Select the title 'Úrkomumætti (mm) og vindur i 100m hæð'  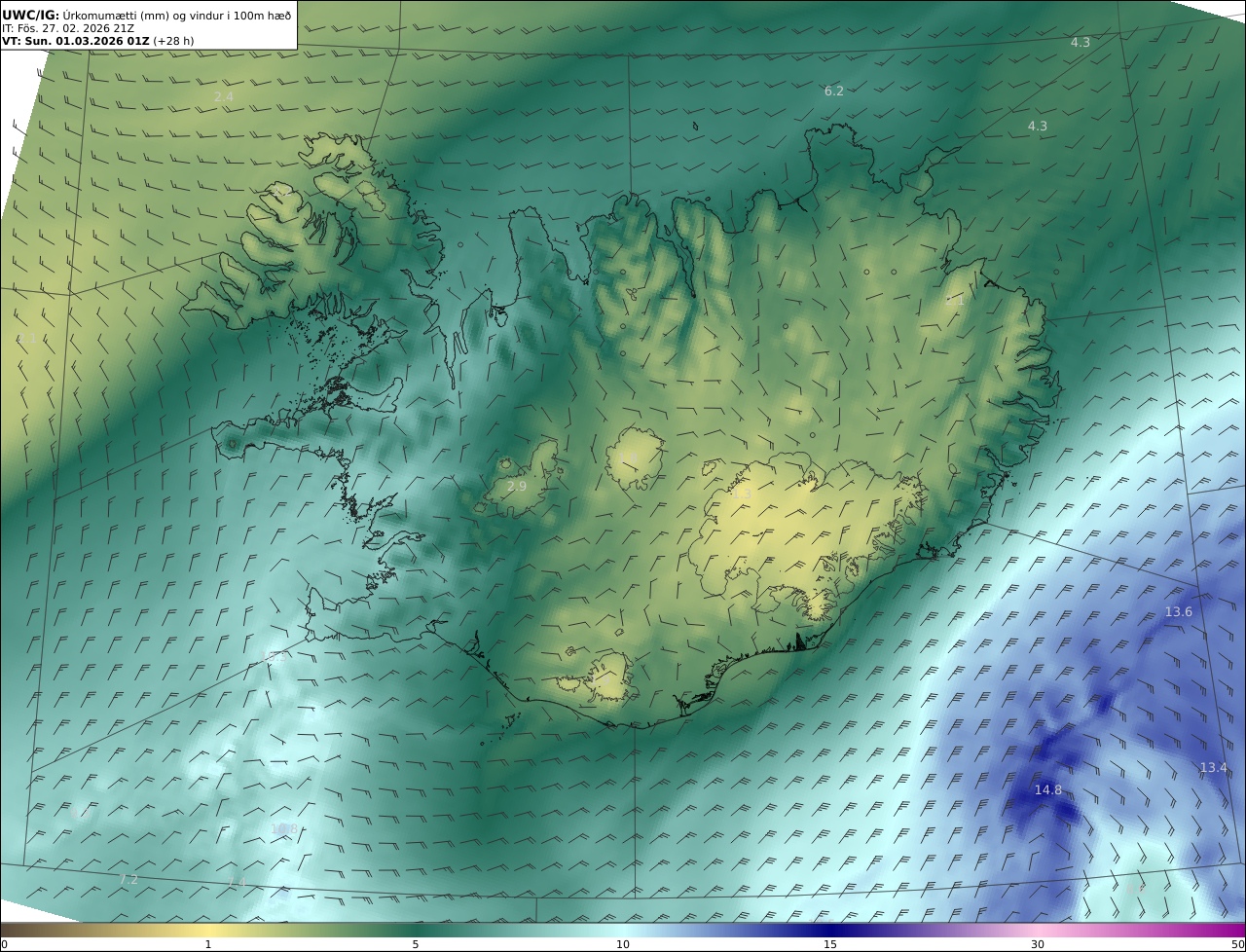[x=177, y=15]
